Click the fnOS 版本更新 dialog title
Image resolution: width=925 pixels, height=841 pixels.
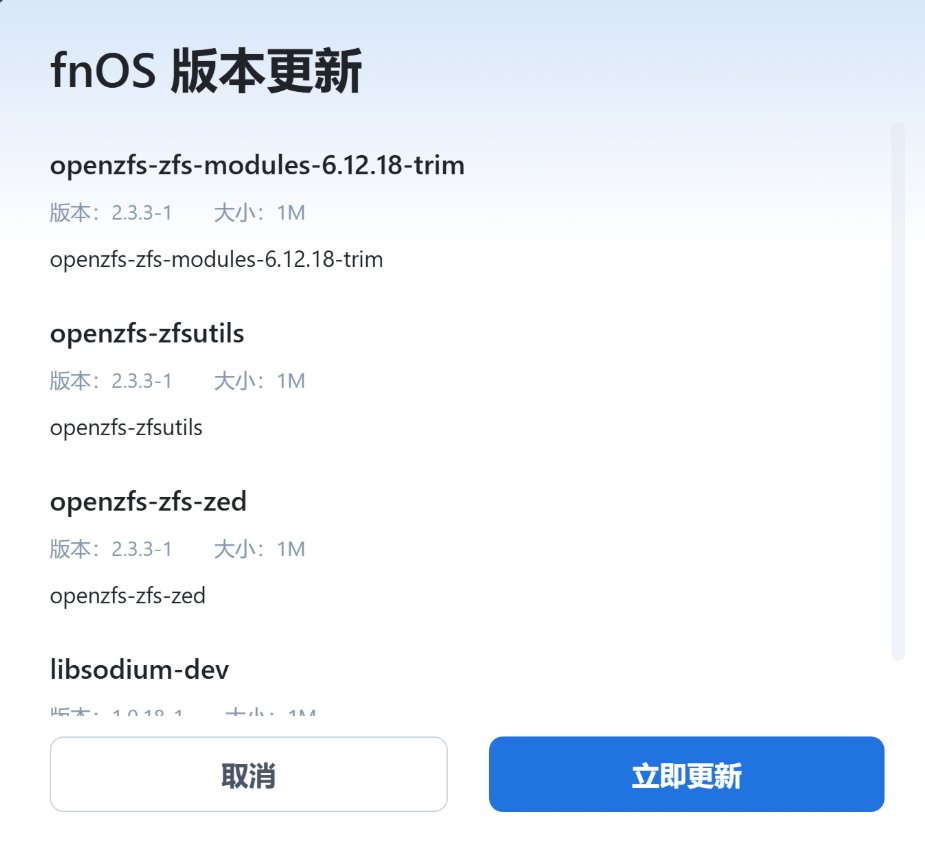[x=206, y=73]
